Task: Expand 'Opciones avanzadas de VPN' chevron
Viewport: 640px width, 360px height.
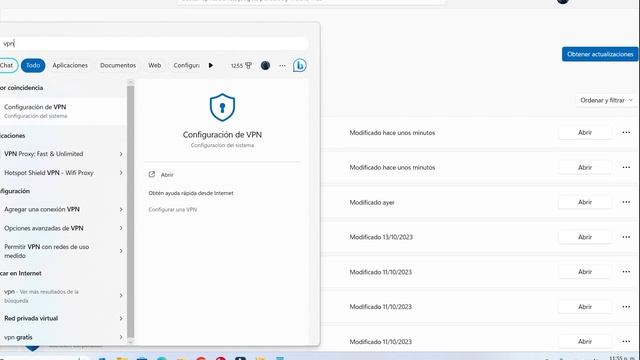Action: [121, 228]
